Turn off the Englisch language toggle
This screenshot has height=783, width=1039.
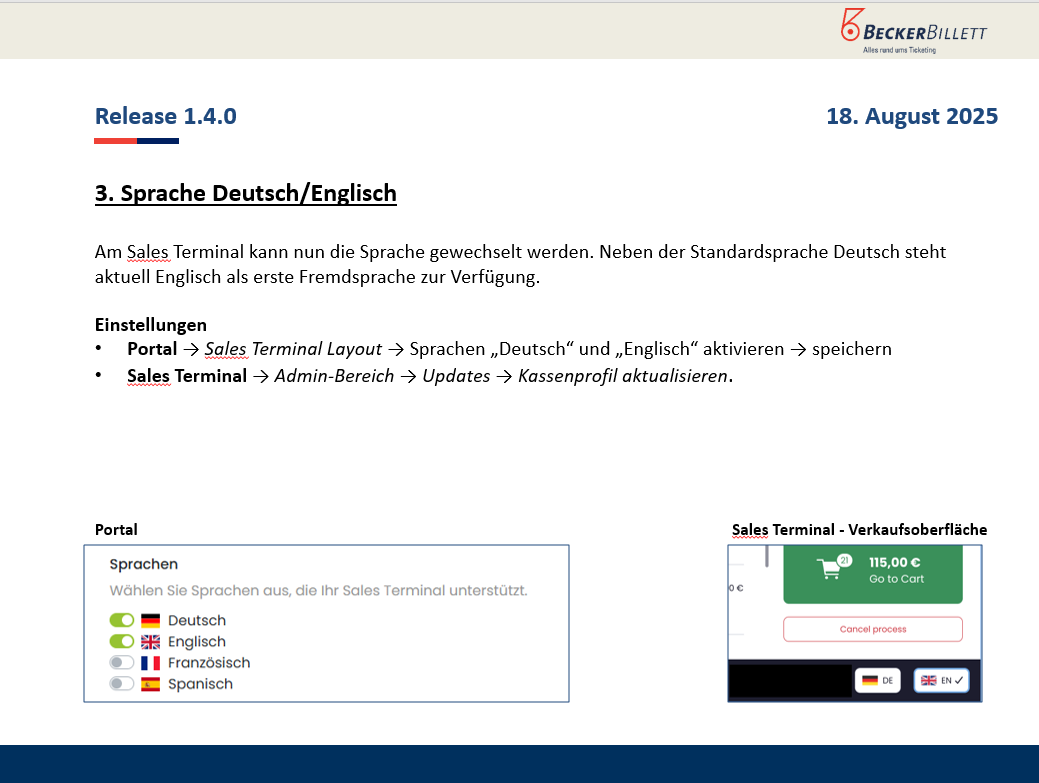tap(122, 641)
